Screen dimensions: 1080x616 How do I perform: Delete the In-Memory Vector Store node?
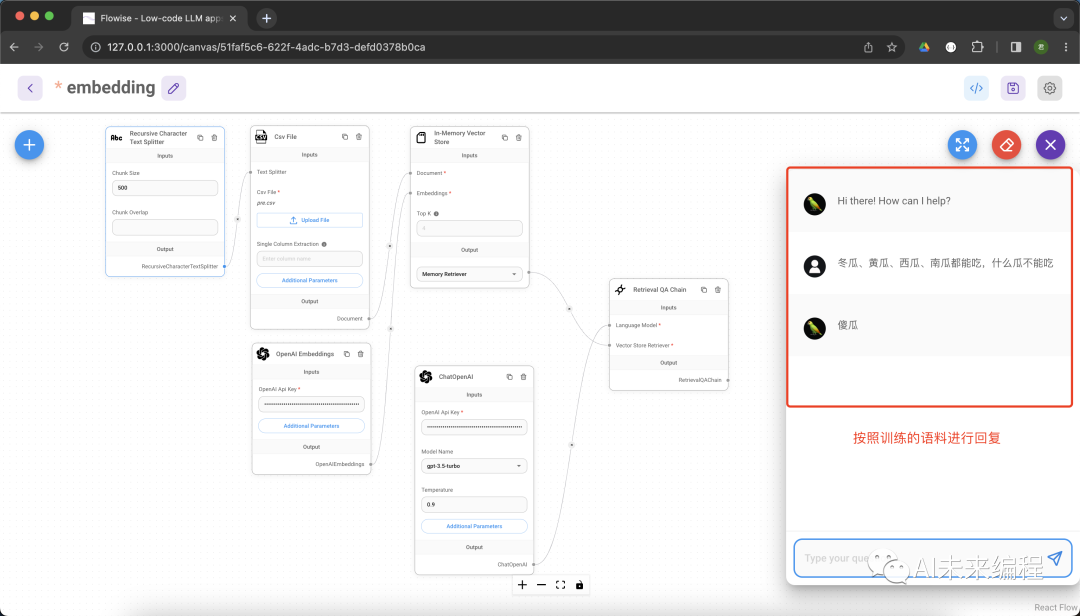click(519, 138)
